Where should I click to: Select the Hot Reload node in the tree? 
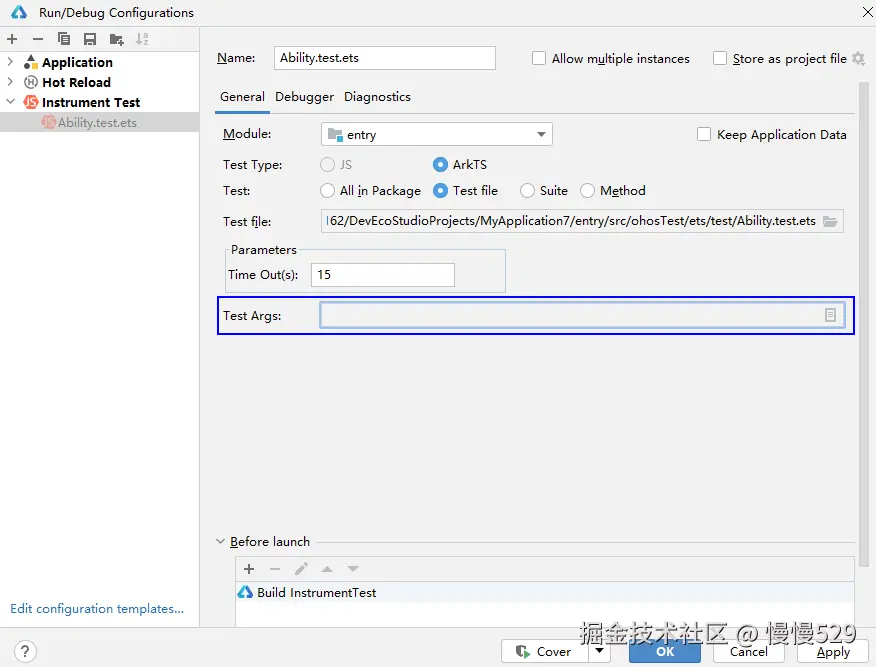point(77,82)
